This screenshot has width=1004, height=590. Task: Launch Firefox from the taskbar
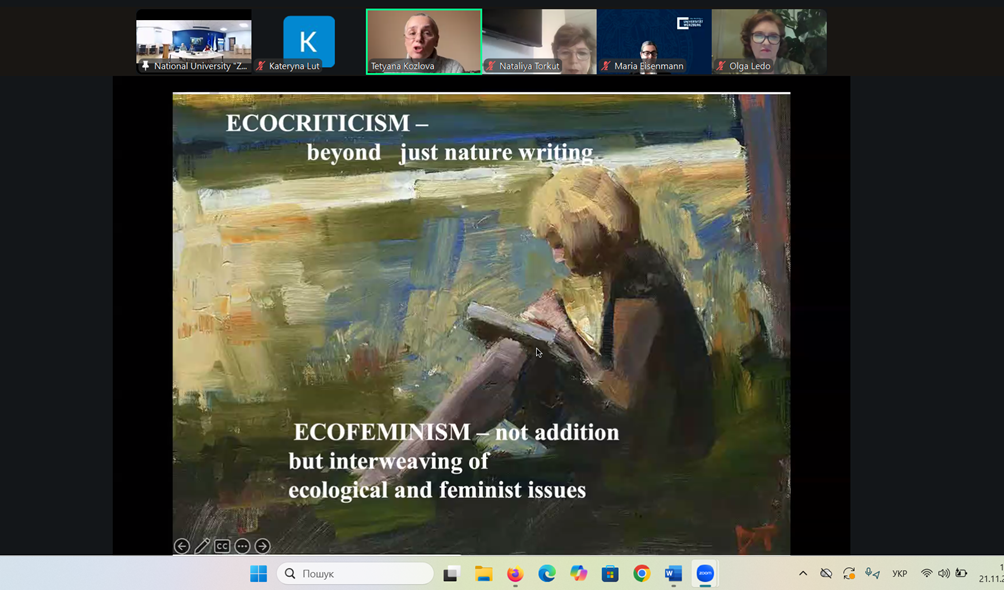click(x=515, y=574)
